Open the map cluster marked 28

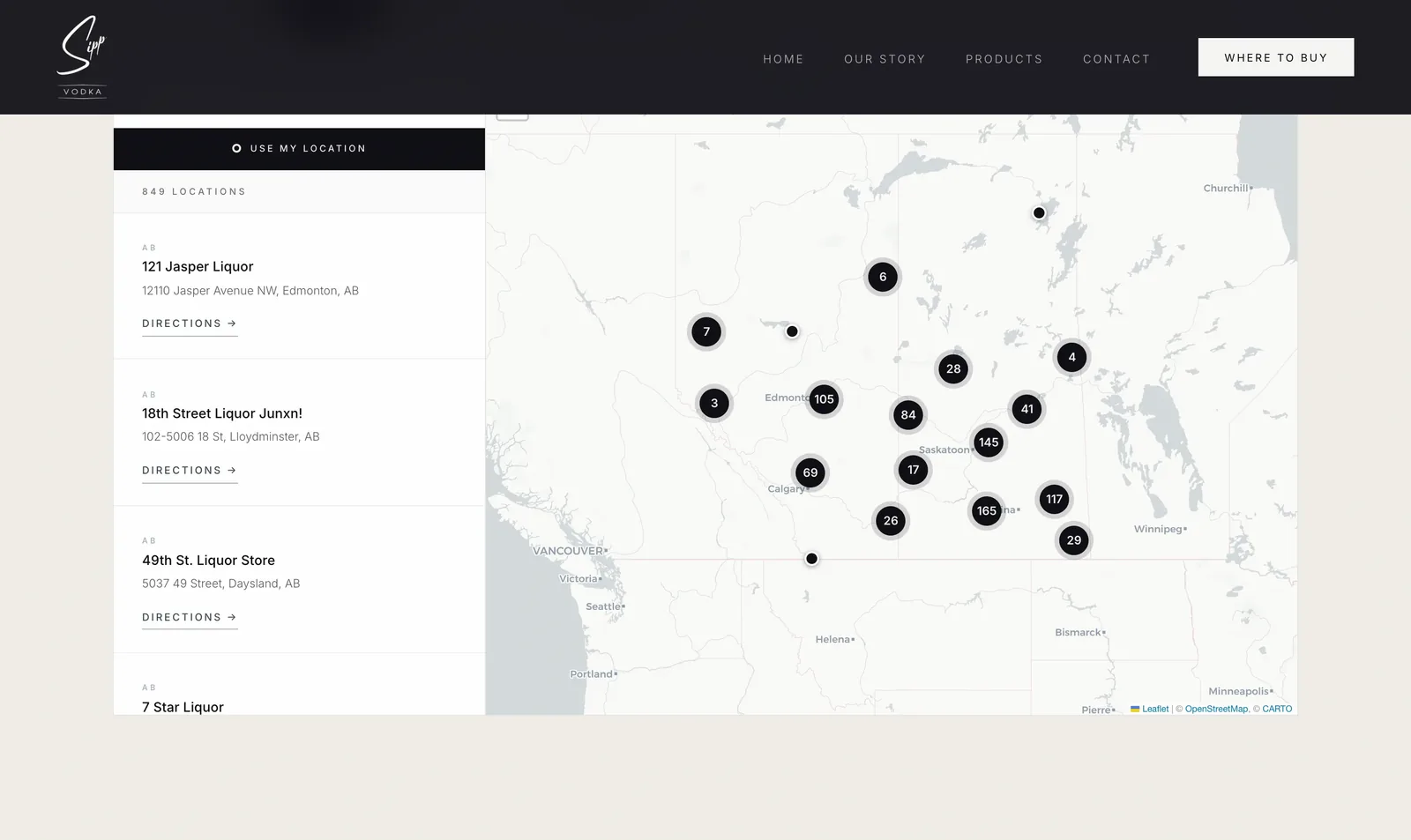(x=953, y=369)
